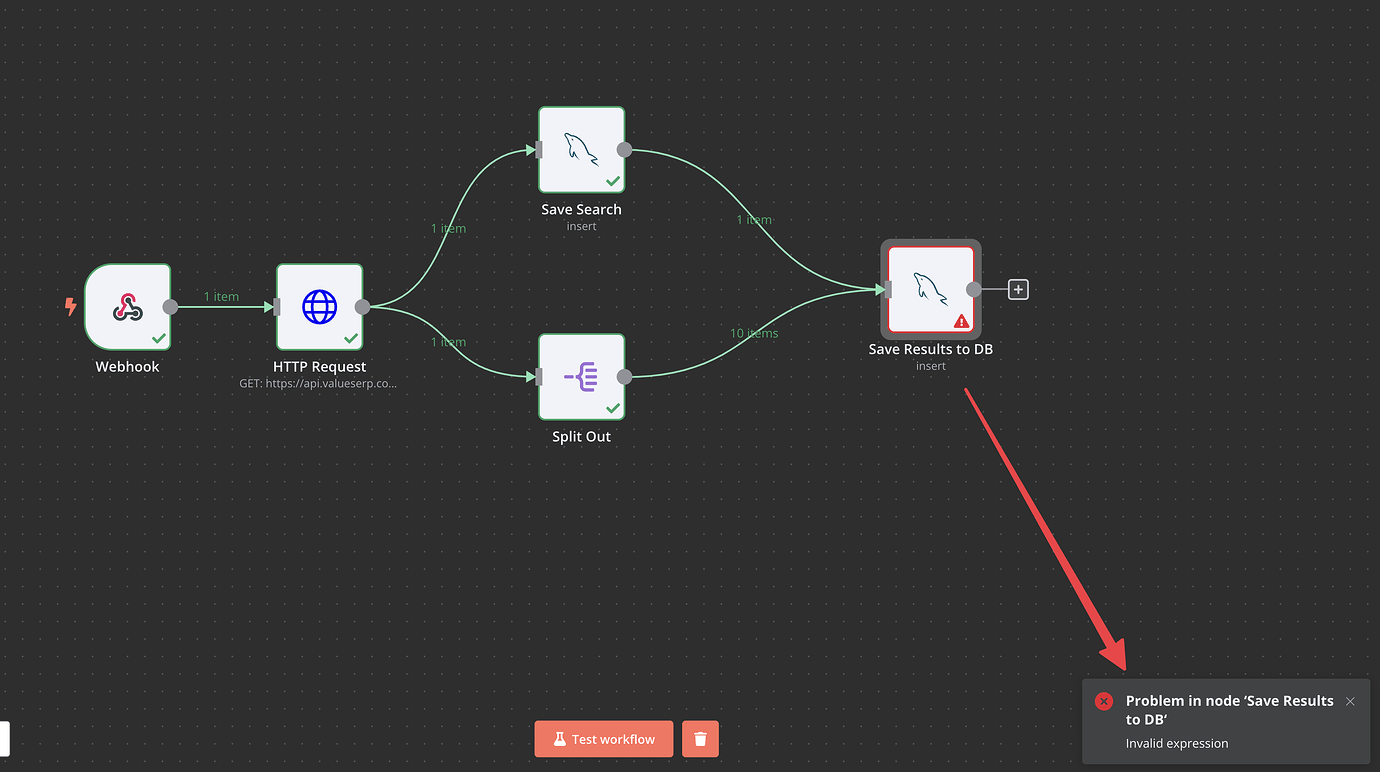
Task: Open the Webhook trigger node
Action: [128, 306]
